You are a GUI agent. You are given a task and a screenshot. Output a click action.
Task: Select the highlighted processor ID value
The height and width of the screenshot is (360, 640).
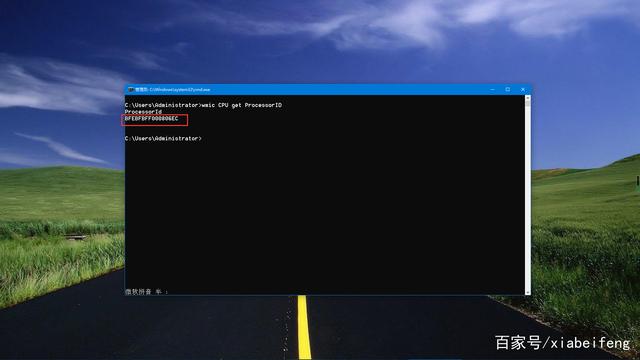[x=152, y=119]
